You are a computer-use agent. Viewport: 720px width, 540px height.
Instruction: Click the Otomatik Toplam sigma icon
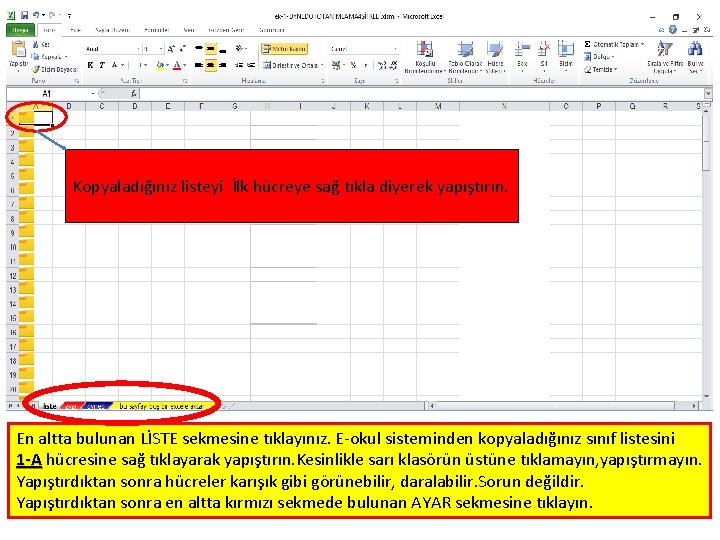(x=587, y=44)
